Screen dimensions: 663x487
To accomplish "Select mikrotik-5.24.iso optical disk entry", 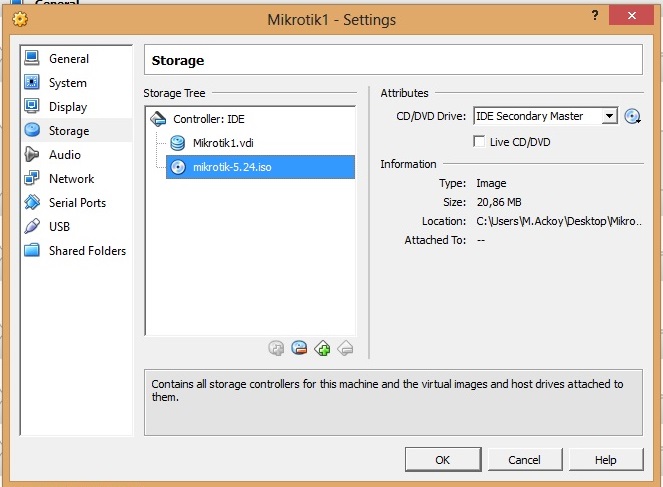I will 260,167.
